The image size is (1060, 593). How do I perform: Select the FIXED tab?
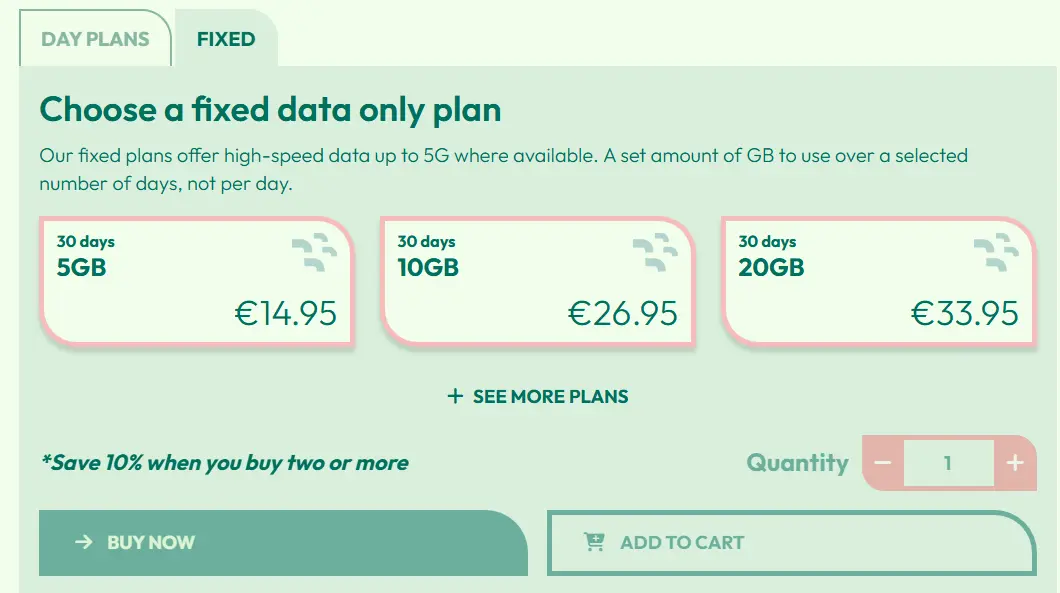pos(226,38)
